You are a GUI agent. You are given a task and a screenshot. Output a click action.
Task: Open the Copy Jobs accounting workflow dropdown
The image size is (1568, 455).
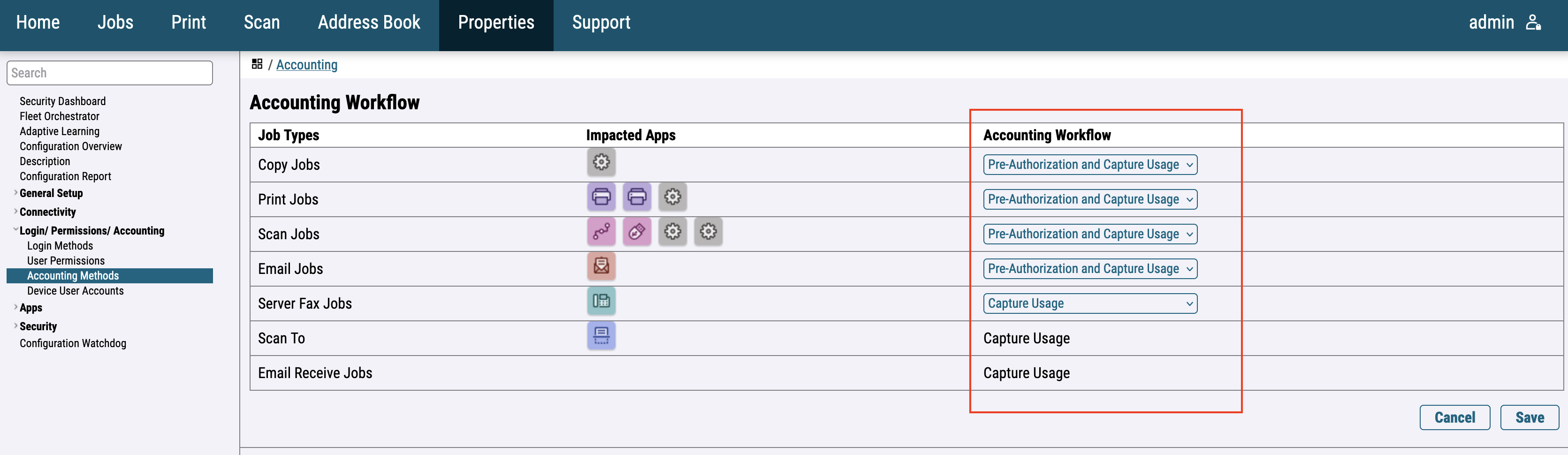pyautogui.click(x=1089, y=165)
